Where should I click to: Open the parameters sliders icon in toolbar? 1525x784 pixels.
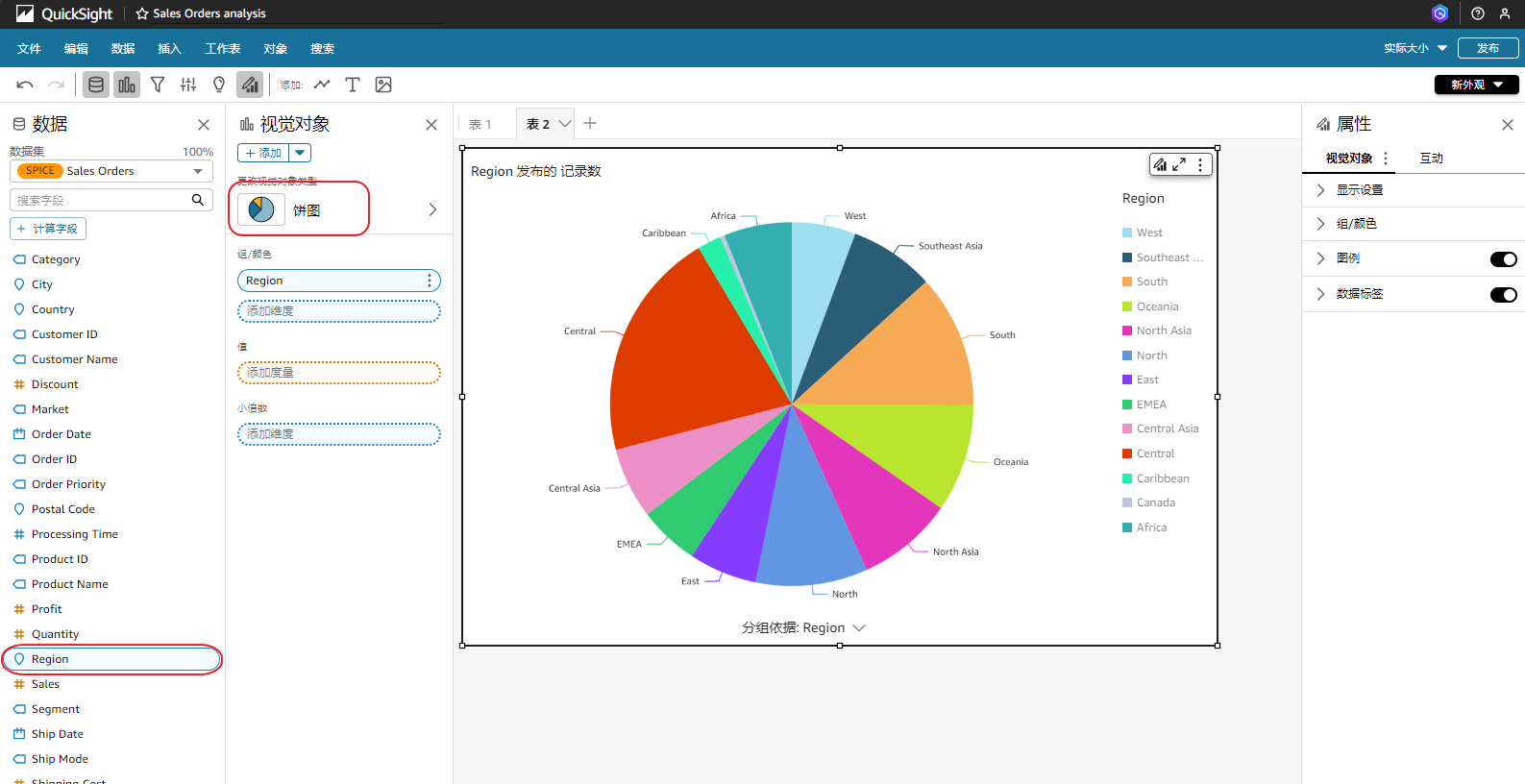(188, 85)
